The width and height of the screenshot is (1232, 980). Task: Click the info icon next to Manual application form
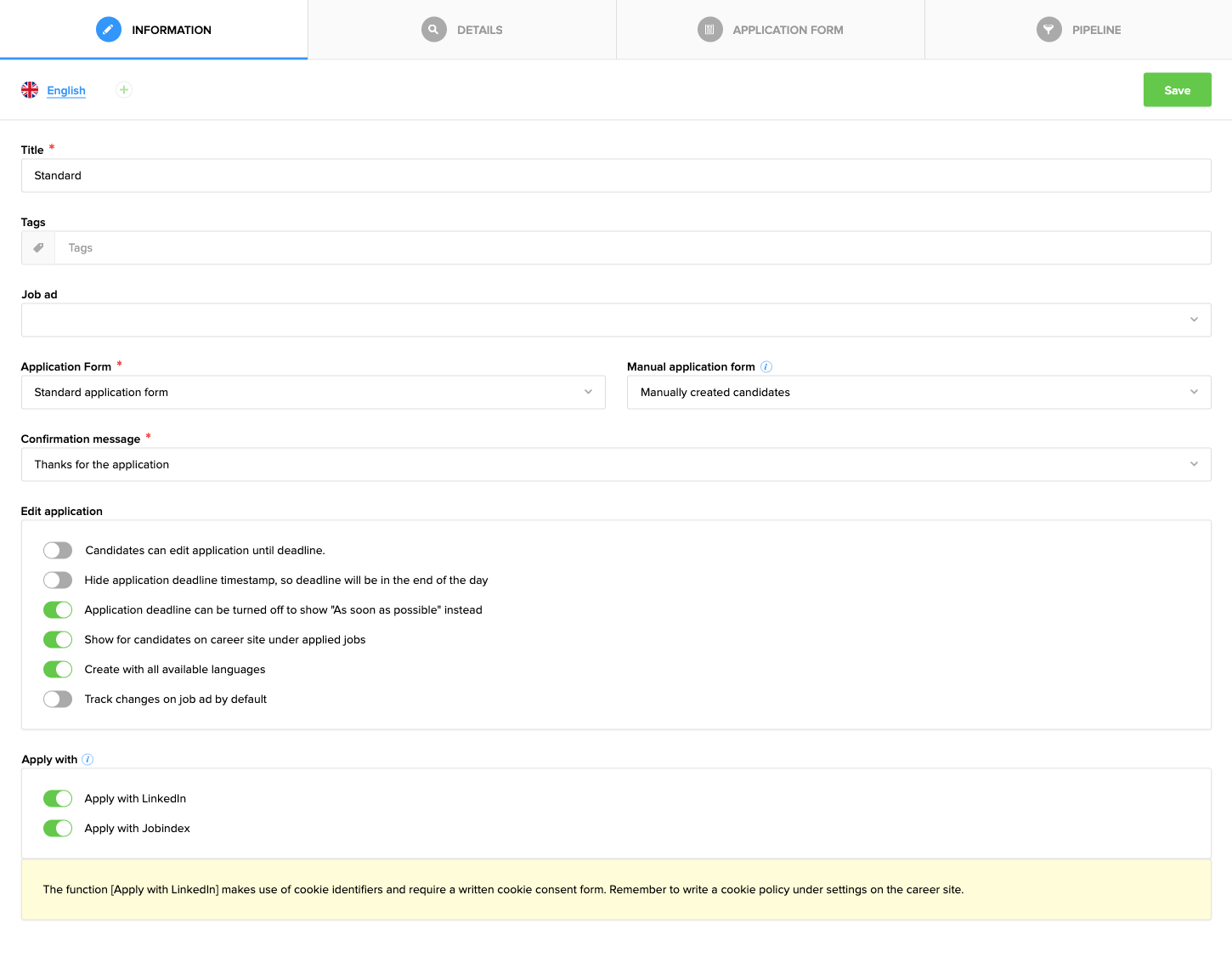pos(766,366)
